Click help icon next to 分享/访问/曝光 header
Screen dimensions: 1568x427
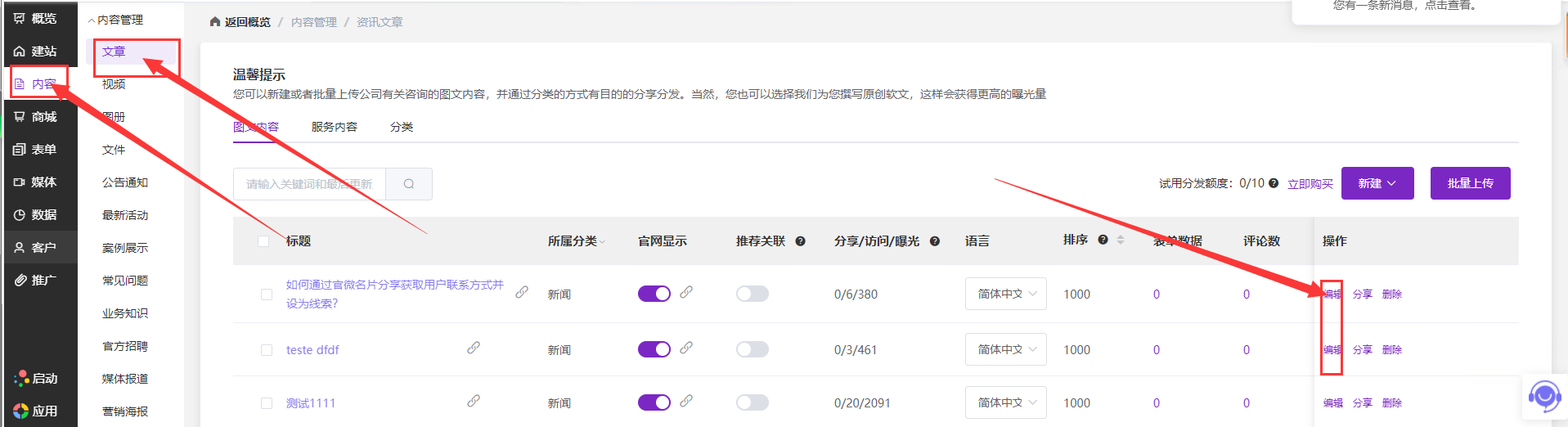coord(935,241)
